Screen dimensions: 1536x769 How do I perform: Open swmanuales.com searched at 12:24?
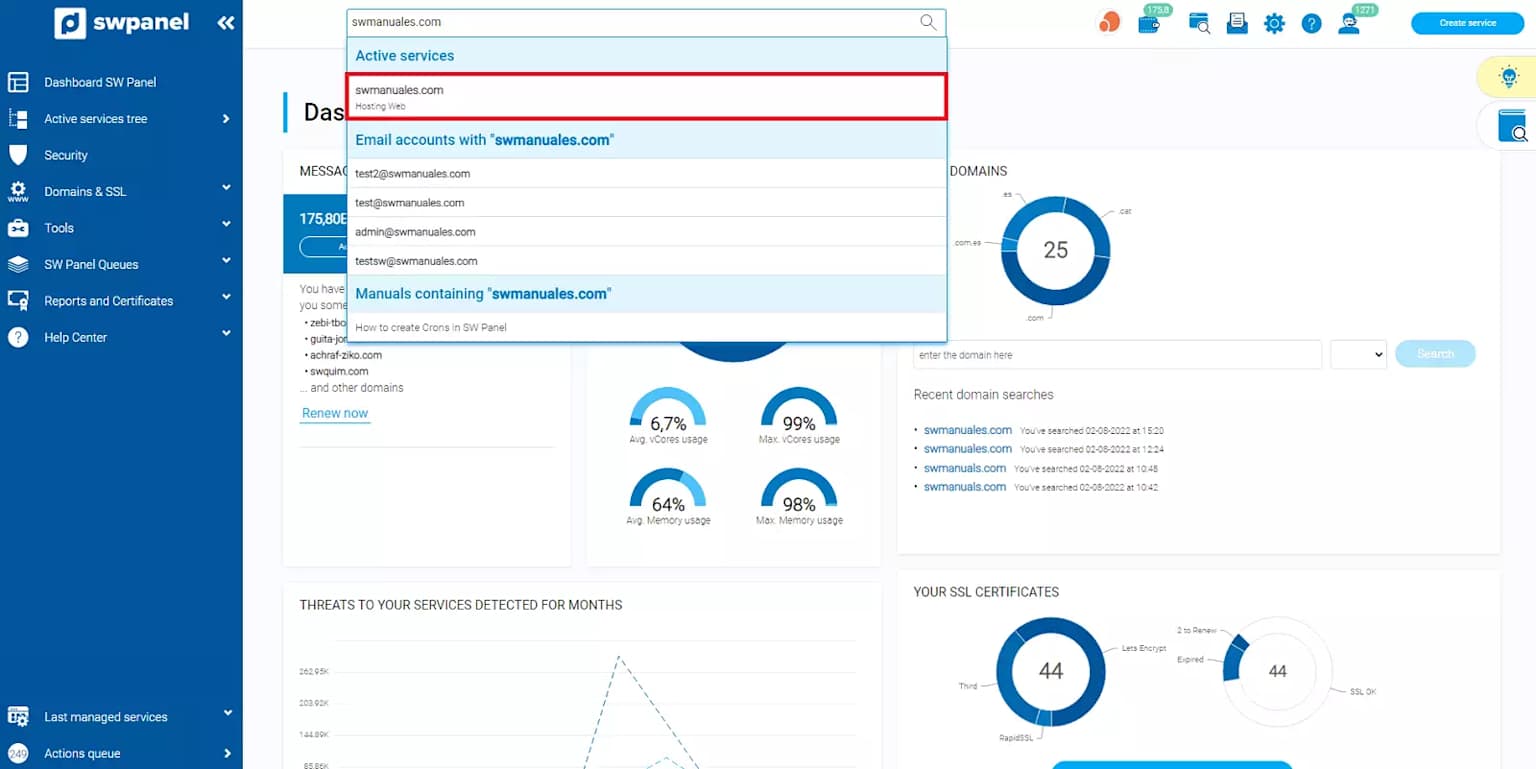click(x=967, y=449)
